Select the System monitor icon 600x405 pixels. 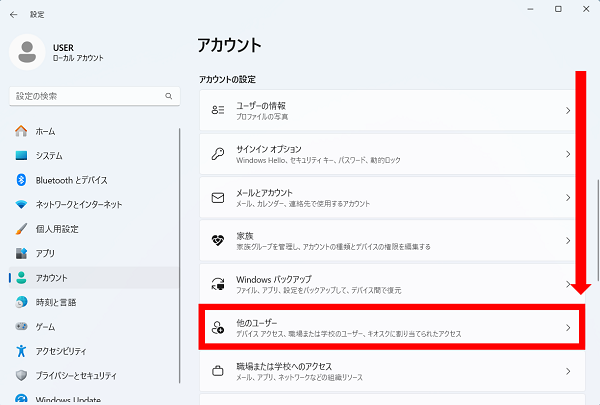tap(21, 155)
